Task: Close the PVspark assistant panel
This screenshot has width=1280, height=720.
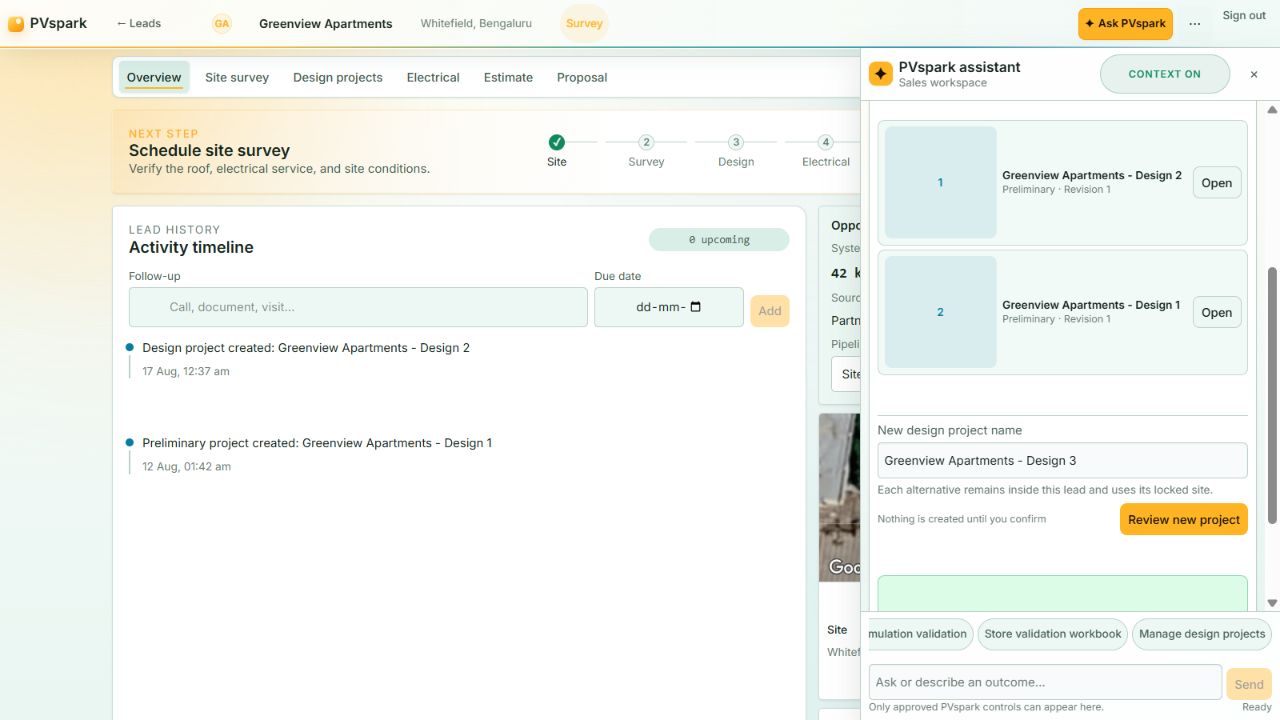Action: [1254, 74]
